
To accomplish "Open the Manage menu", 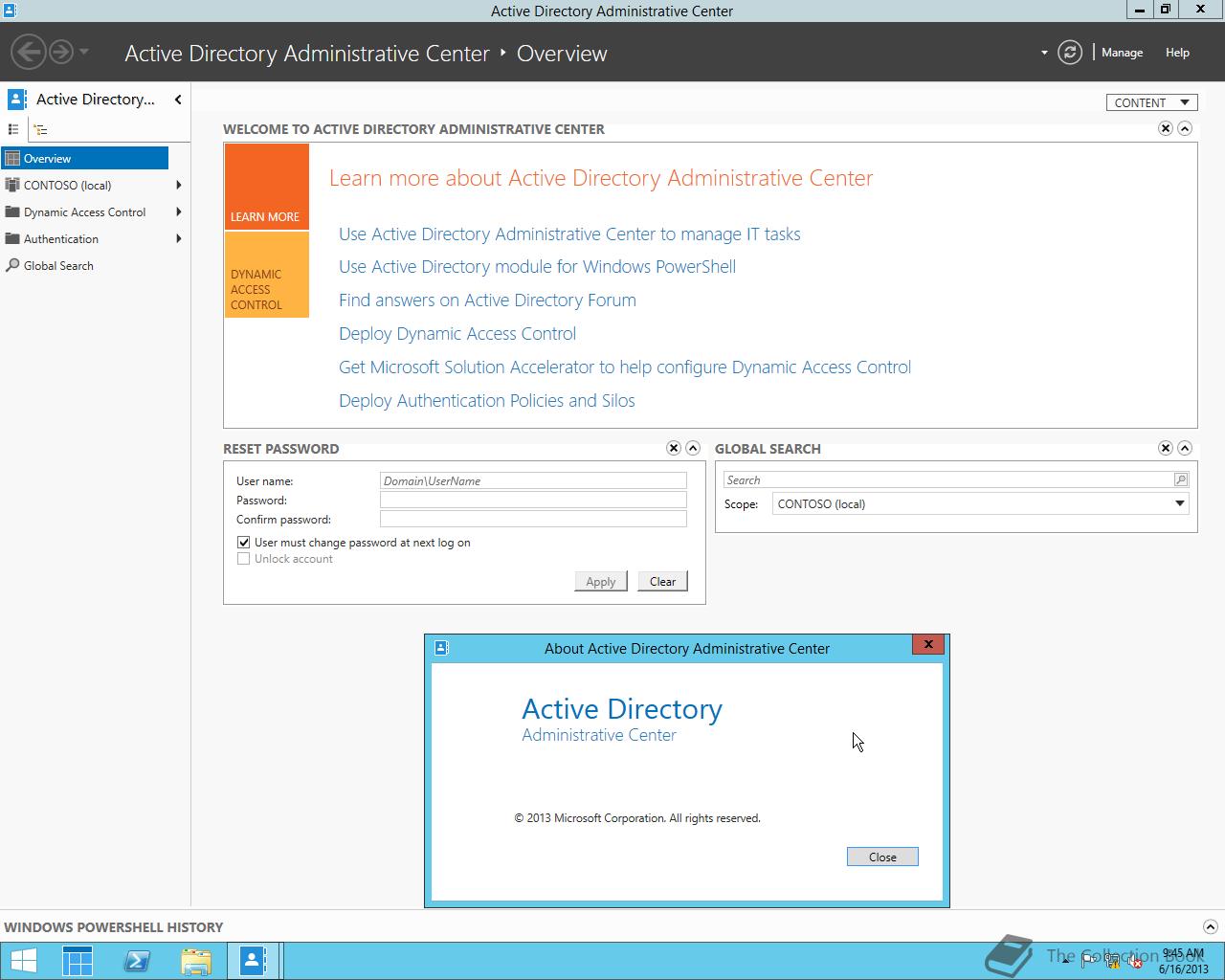I will point(1122,53).
